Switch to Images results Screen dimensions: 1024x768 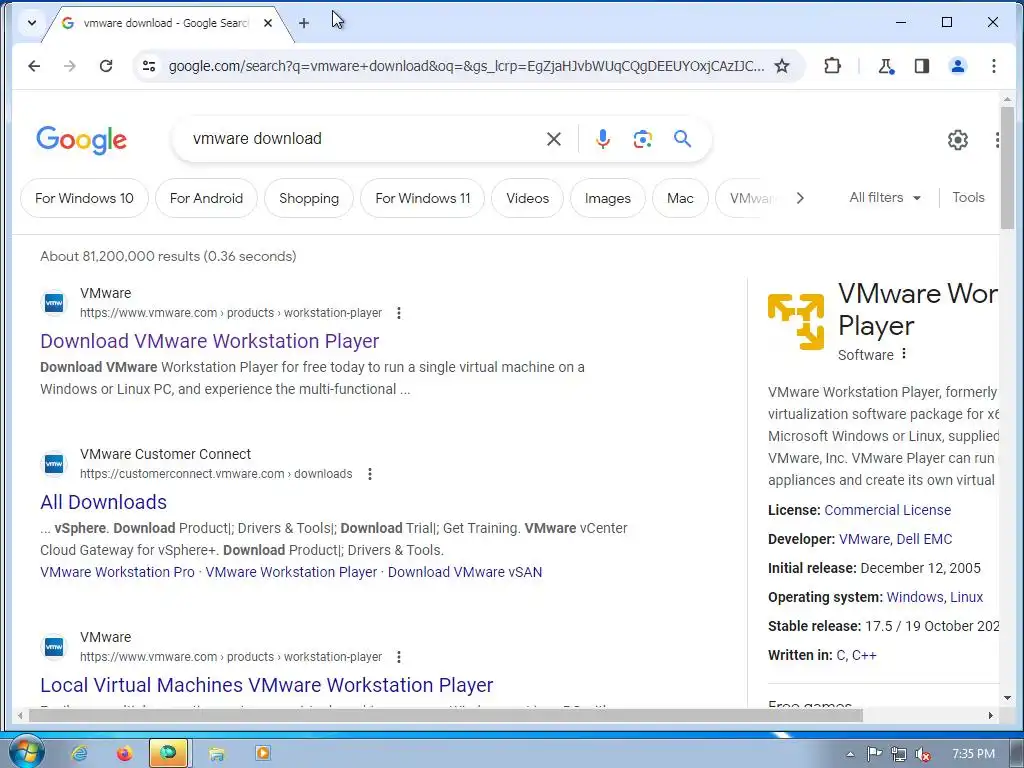pyautogui.click(x=607, y=198)
